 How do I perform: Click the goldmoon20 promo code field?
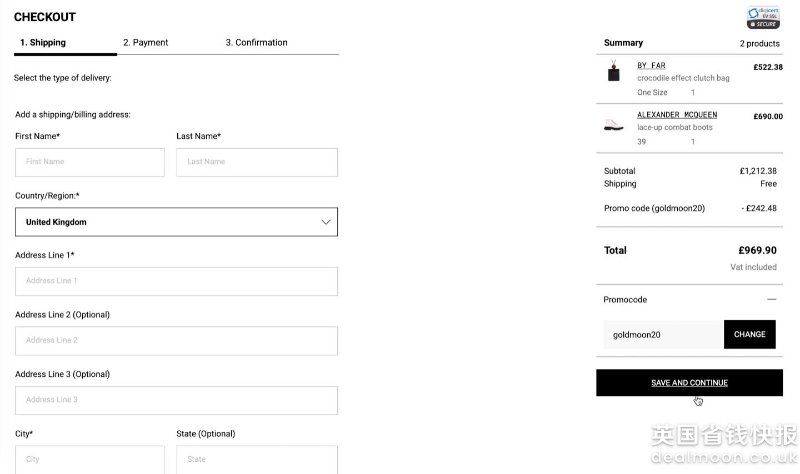pos(663,334)
